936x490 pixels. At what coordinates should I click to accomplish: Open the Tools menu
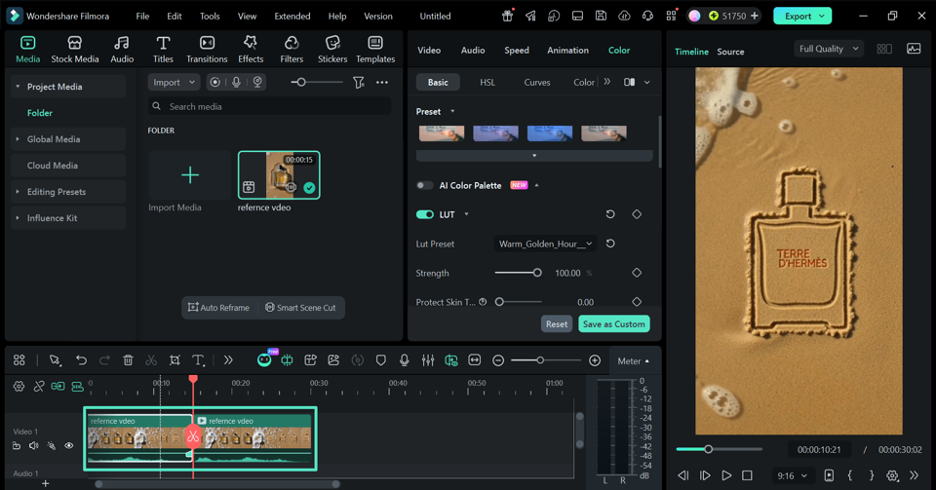(210, 16)
